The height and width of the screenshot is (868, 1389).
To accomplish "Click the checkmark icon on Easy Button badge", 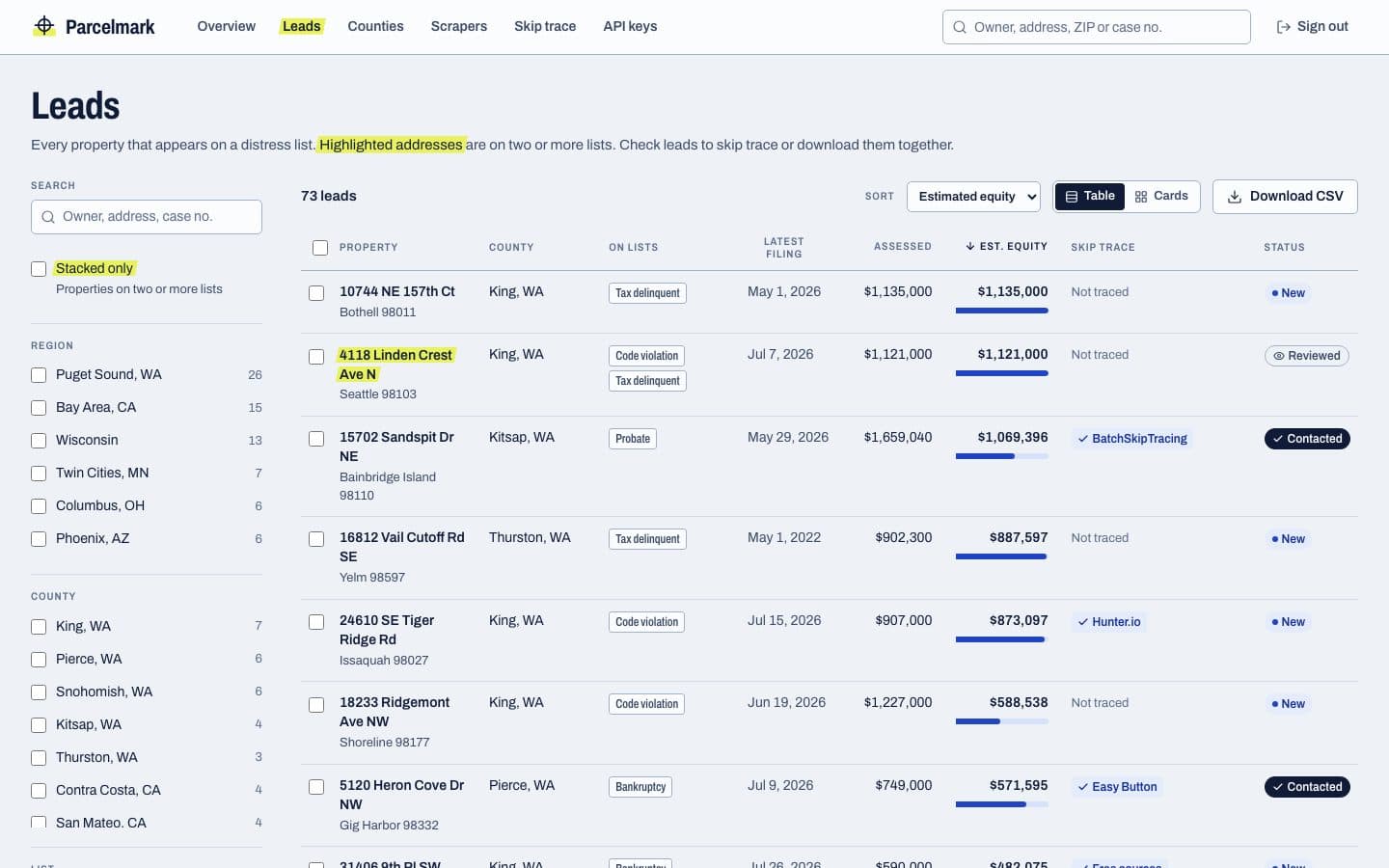I will [x=1083, y=787].
